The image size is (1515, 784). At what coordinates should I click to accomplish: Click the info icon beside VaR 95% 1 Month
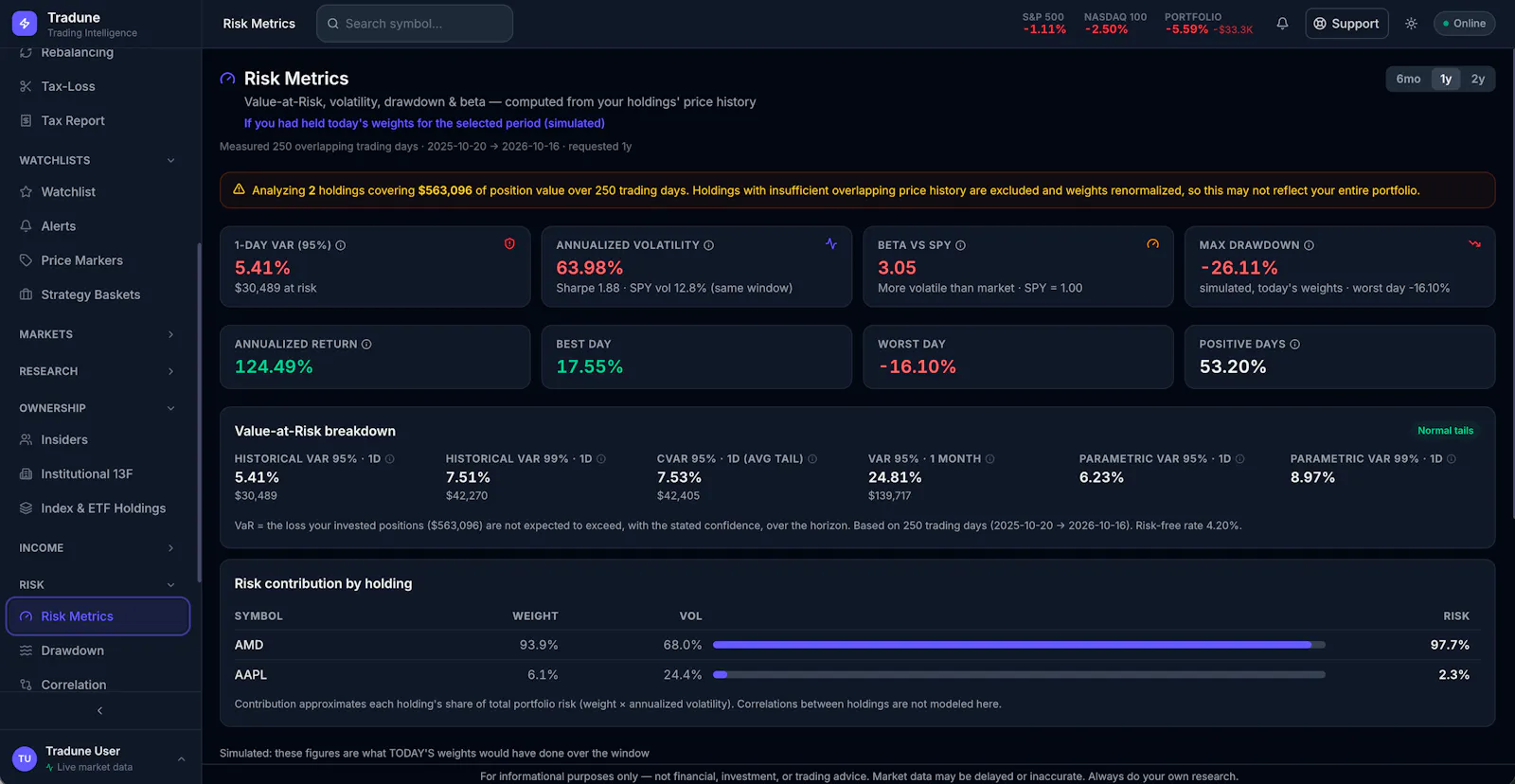pos(990,459)
